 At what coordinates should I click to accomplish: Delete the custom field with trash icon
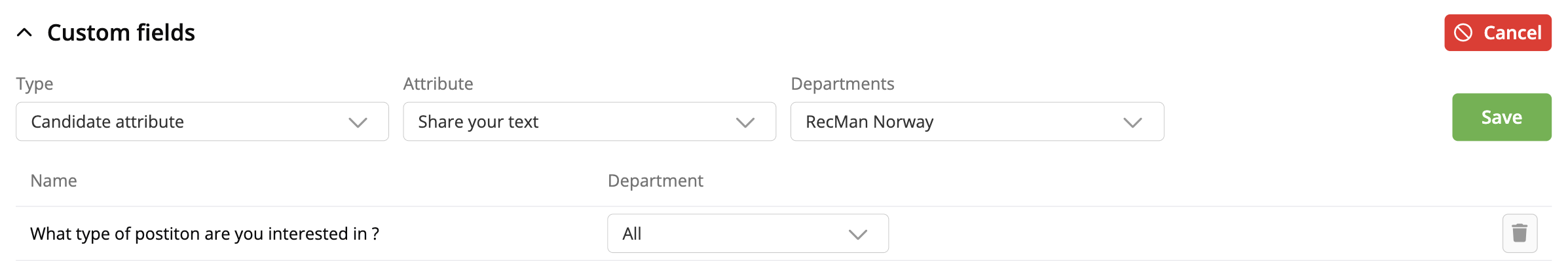point(1520,233)
